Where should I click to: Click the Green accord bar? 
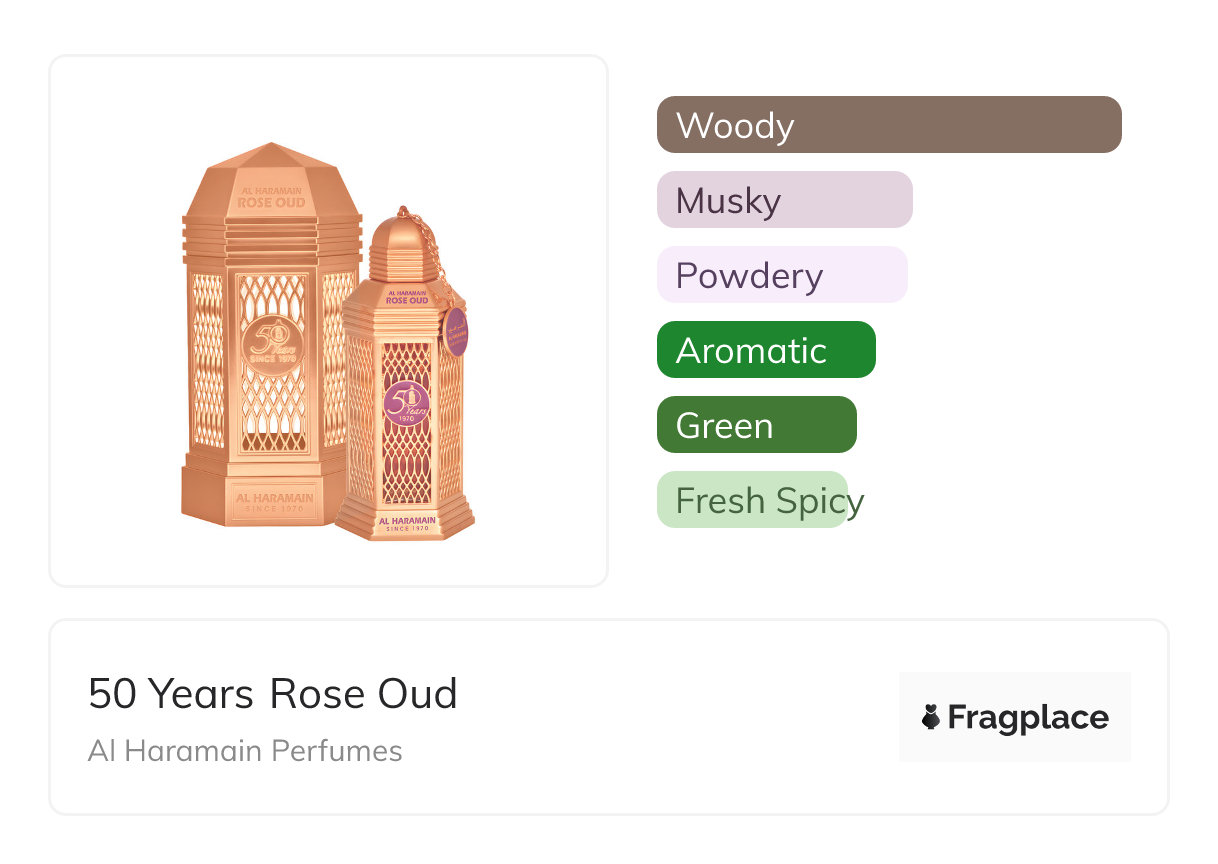(756, 425)
